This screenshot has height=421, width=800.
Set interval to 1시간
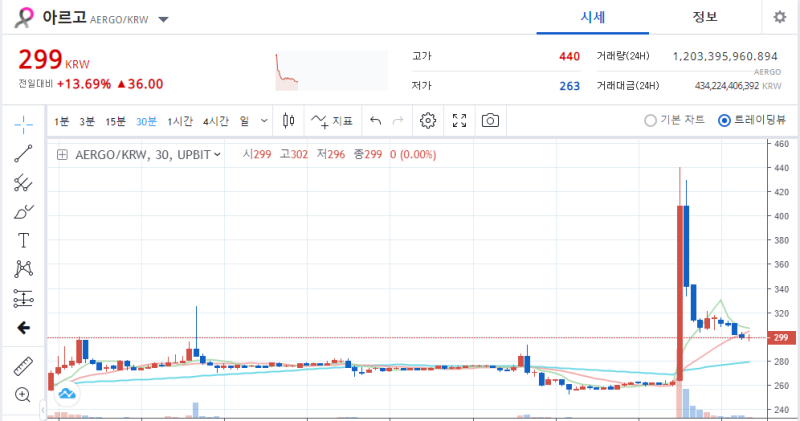pyautogui.click(x=180, y=121)
